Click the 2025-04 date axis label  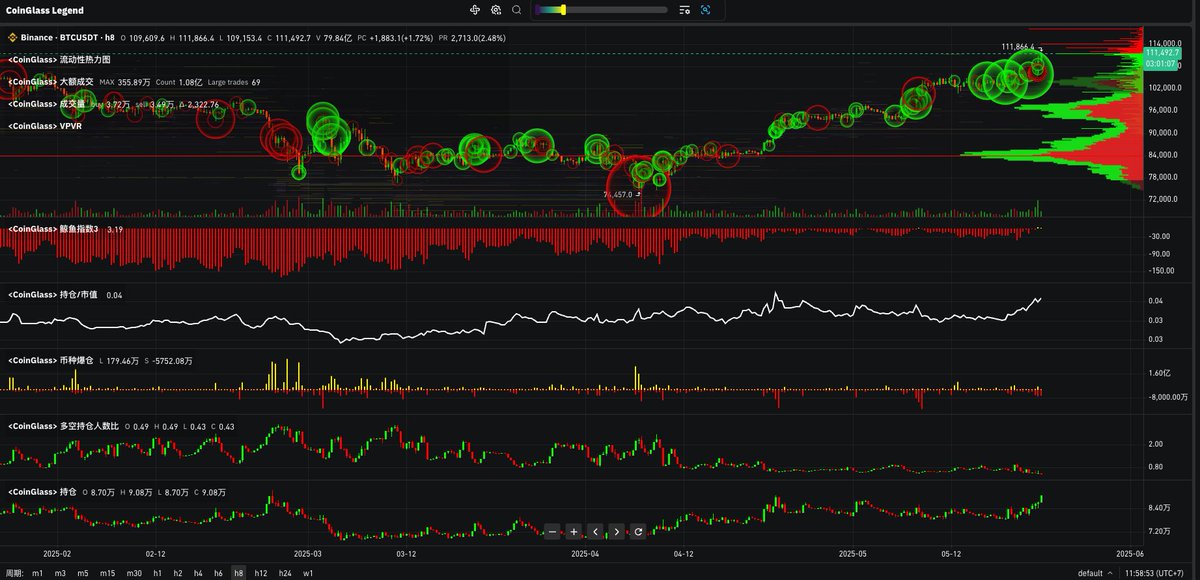584,553
